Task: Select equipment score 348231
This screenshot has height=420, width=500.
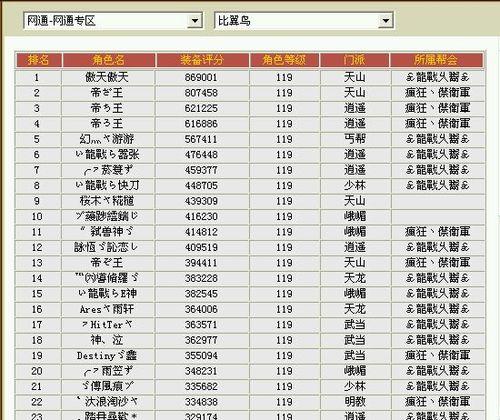Action: (201, 371)
